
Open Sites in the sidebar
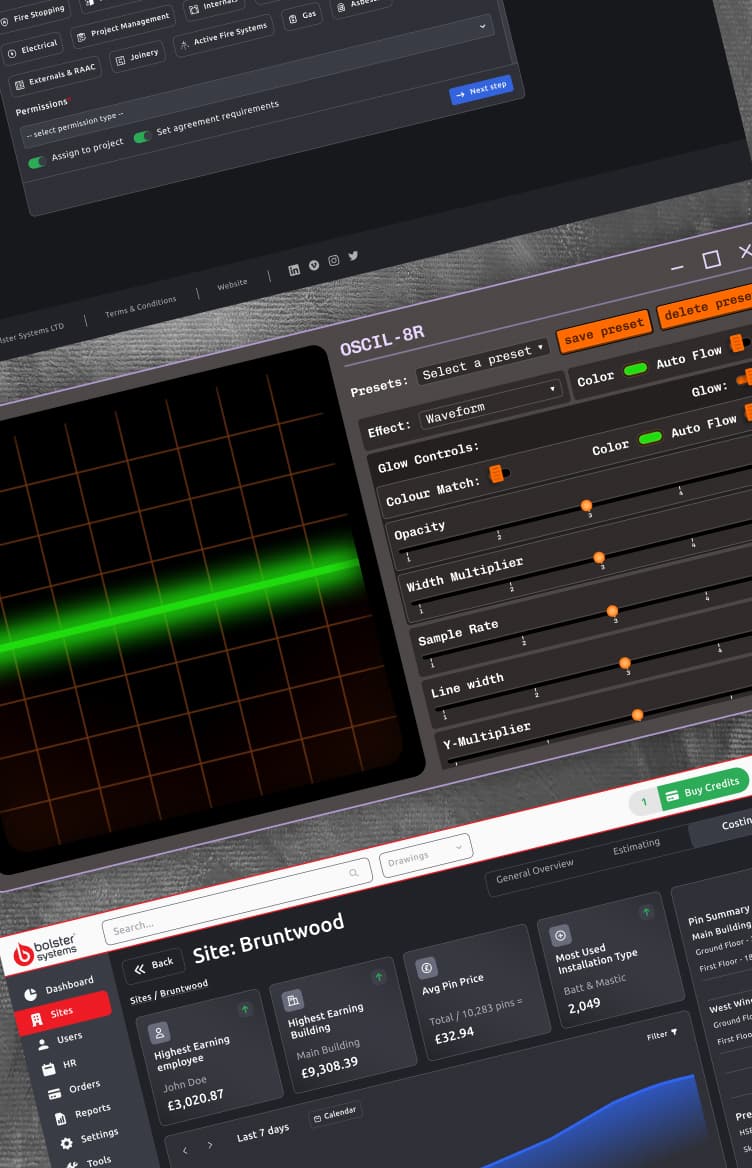click(x=63, y=1012)
